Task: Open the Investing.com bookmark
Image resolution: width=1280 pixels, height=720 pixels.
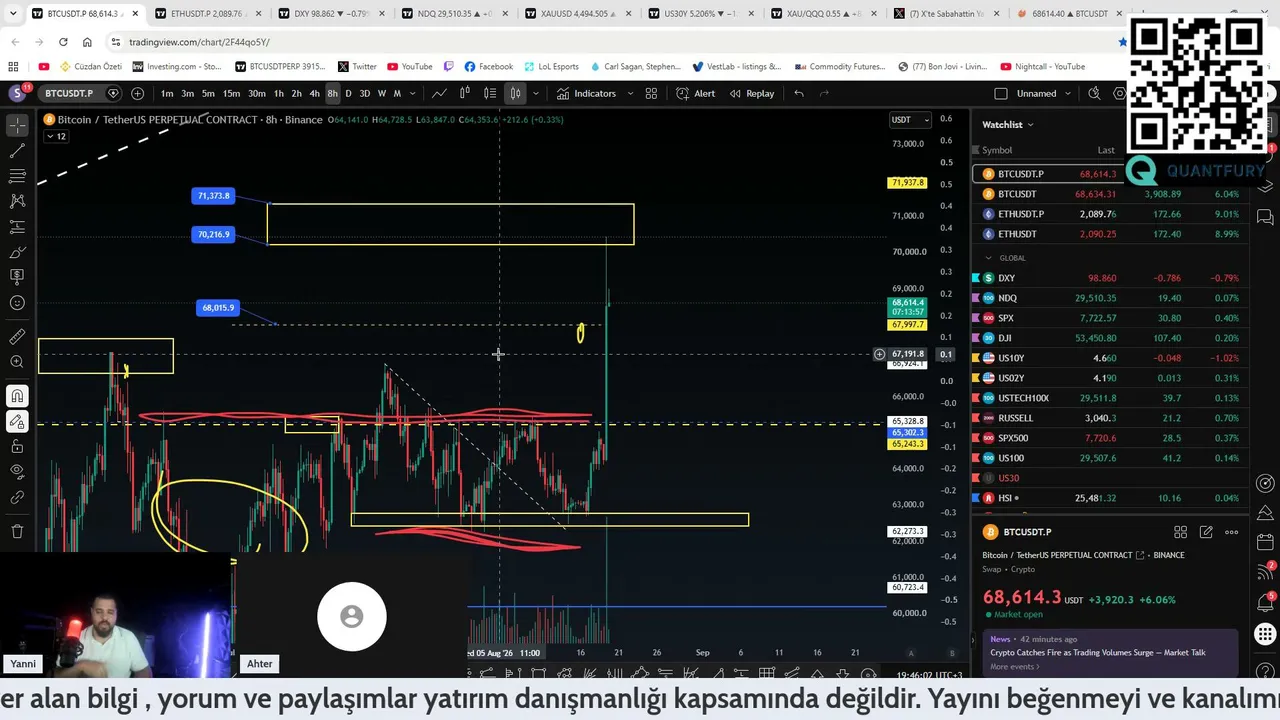Action: click(x=176, y=67)
